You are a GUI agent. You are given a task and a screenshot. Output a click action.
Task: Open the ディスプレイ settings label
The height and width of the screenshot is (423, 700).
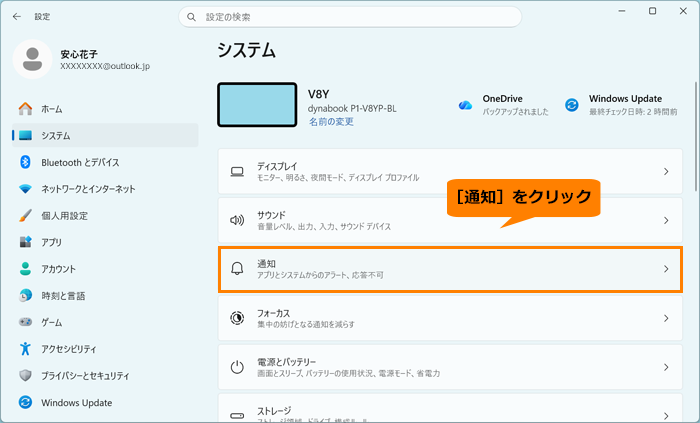(x=277, y=166)
